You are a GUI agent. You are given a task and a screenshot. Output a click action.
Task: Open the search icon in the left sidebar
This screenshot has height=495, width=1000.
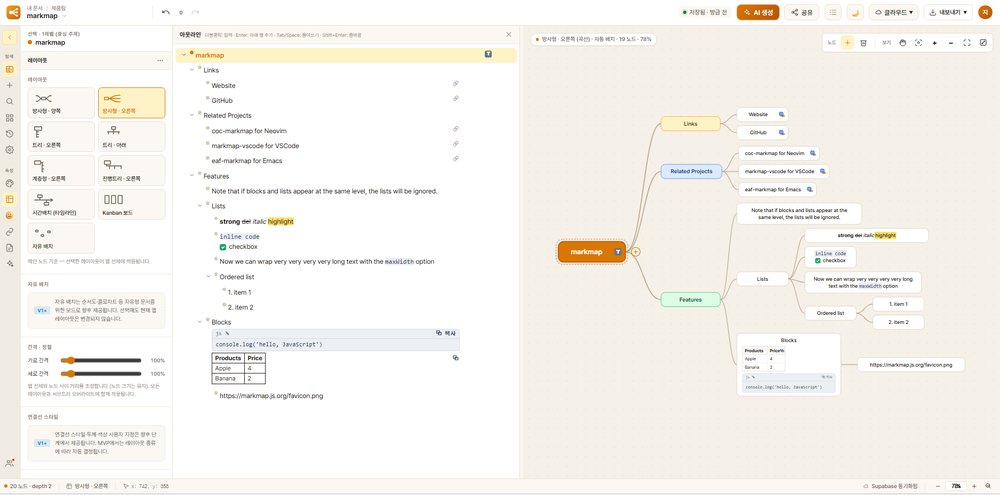coord(10,101)
